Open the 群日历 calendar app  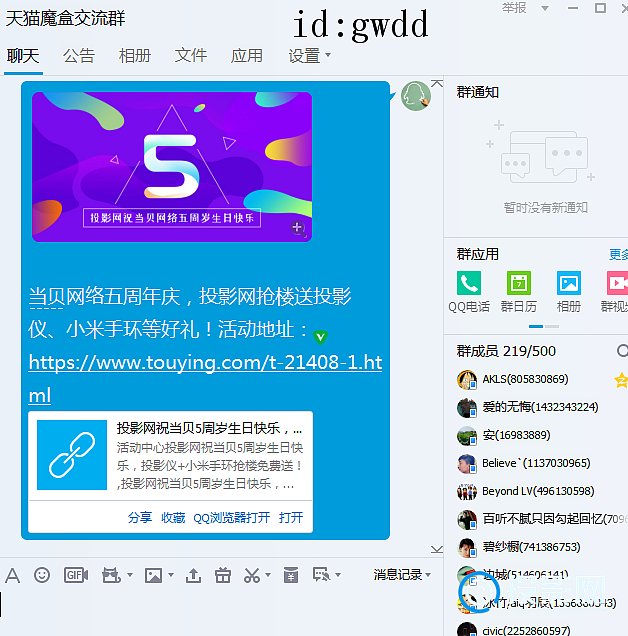coord(519,283)
